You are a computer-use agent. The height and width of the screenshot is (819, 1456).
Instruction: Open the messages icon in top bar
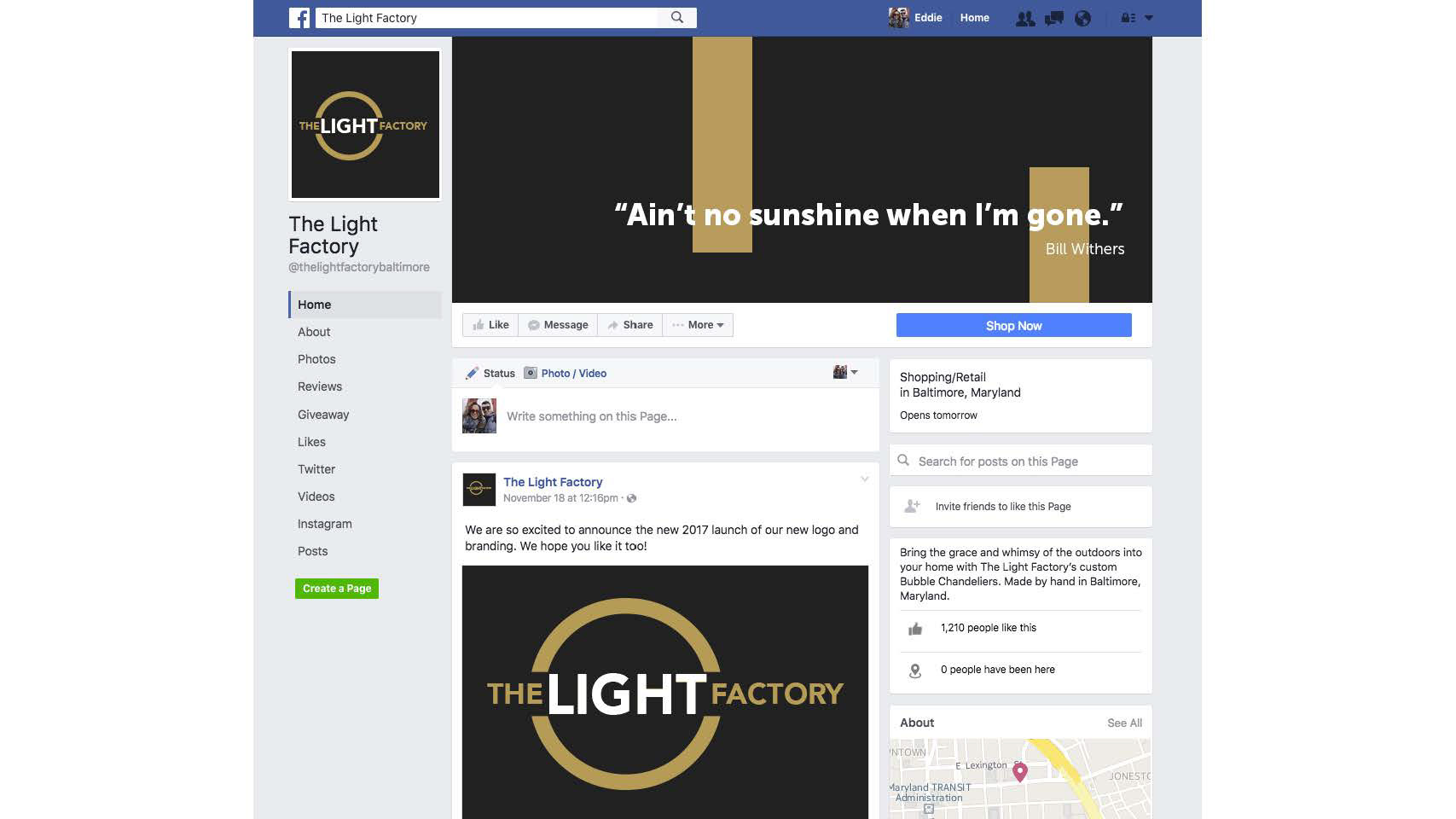coord(1054,18)
